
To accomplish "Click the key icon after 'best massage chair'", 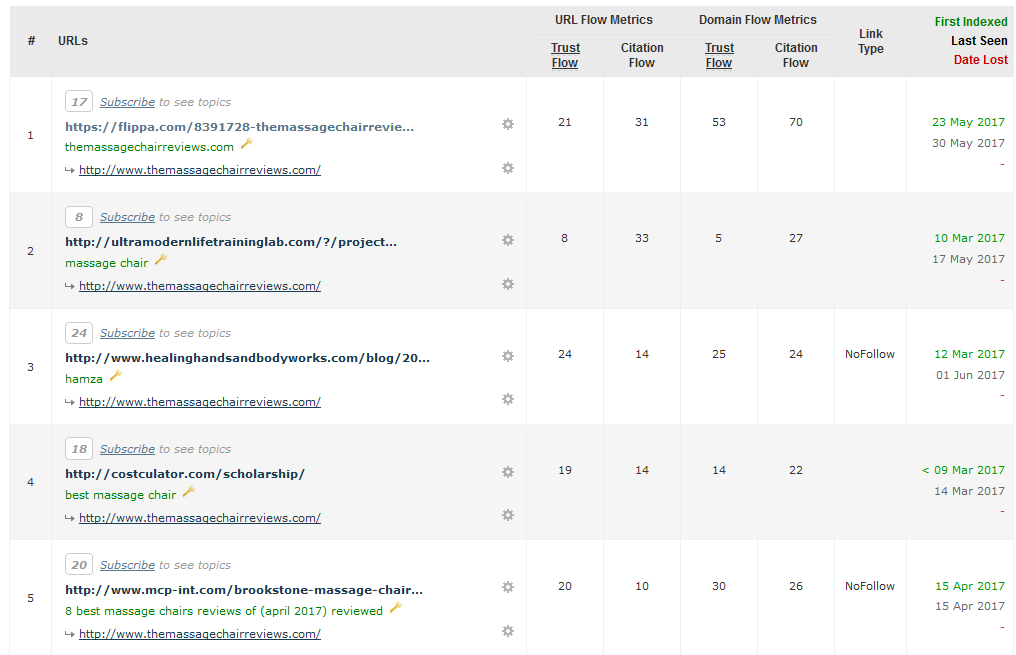I will coord(188,492).
